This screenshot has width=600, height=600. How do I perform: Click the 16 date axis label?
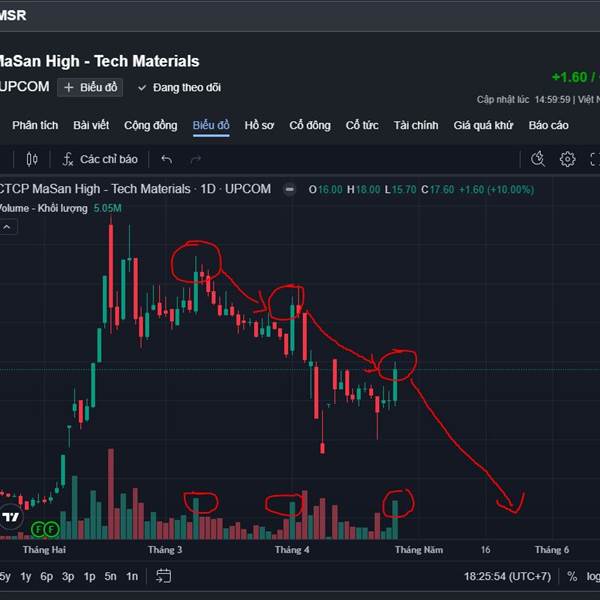485,550
